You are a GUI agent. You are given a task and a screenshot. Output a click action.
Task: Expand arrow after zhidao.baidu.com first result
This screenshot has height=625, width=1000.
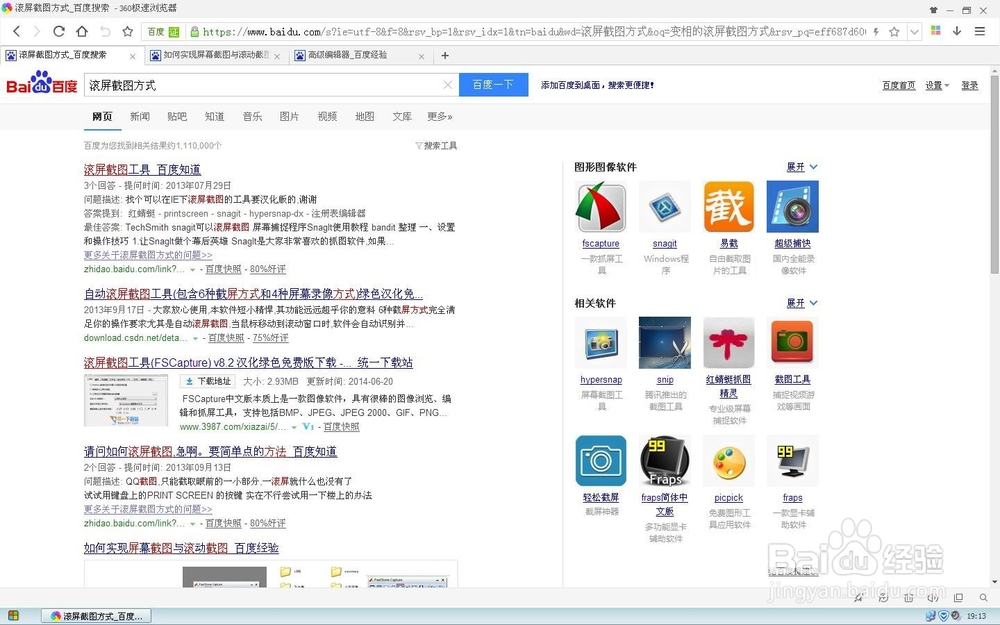(192, 270)
